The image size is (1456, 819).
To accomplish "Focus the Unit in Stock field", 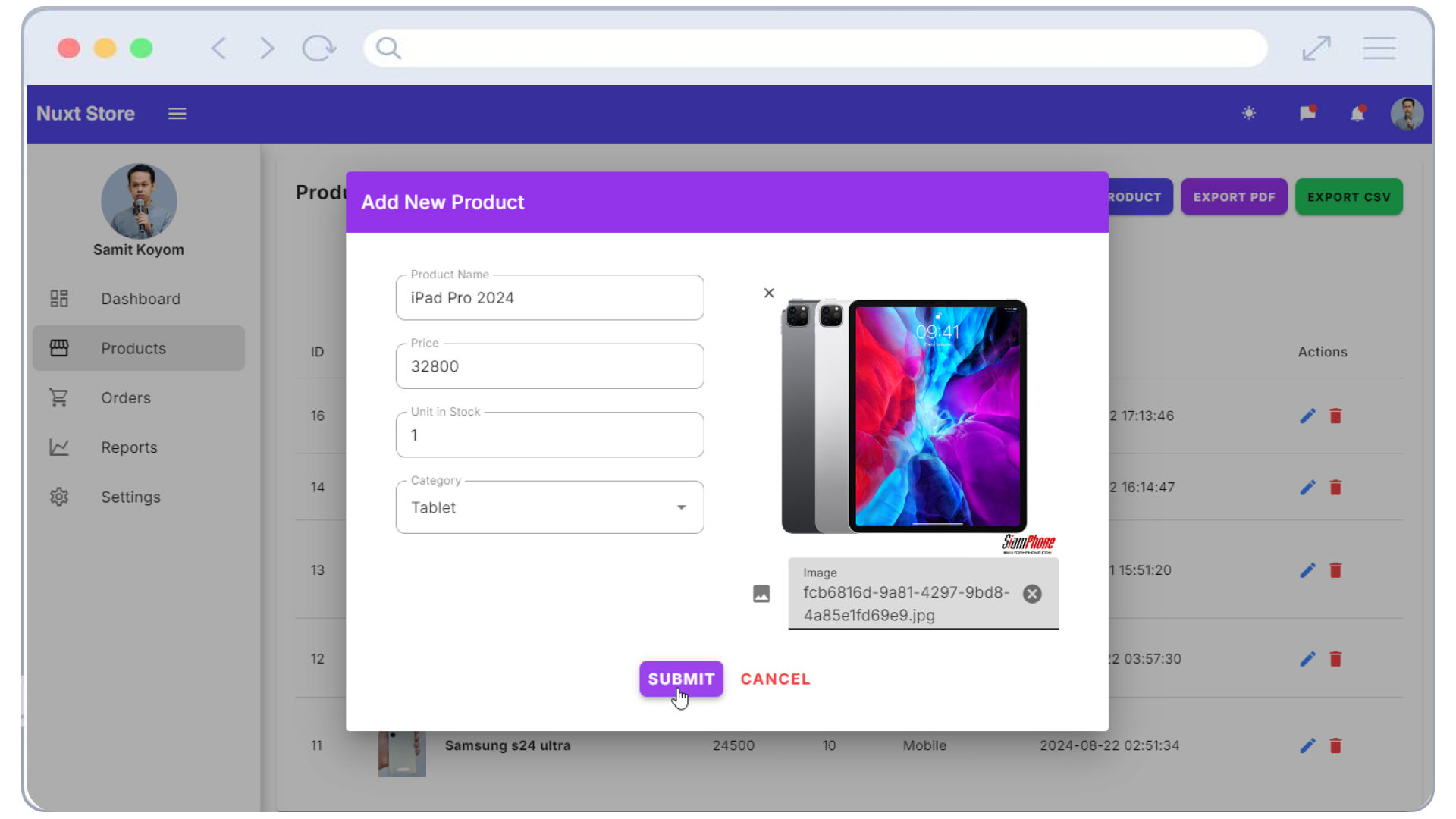I will coord(550,435).
